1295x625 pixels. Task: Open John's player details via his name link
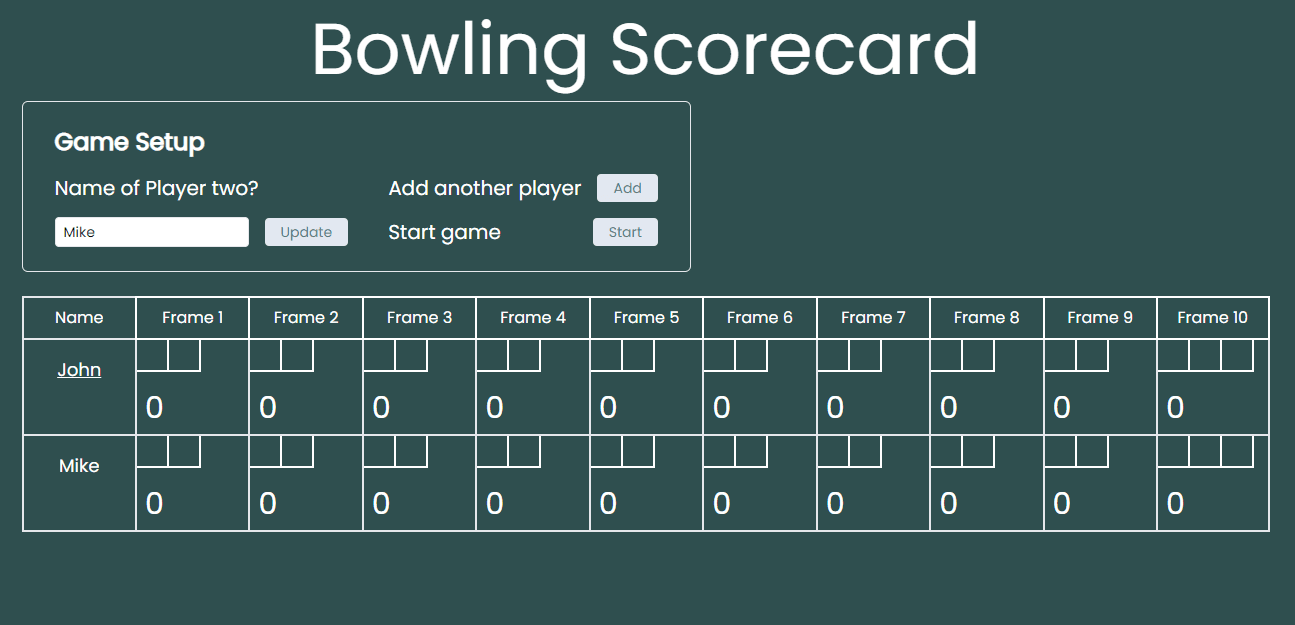[79, 369]
